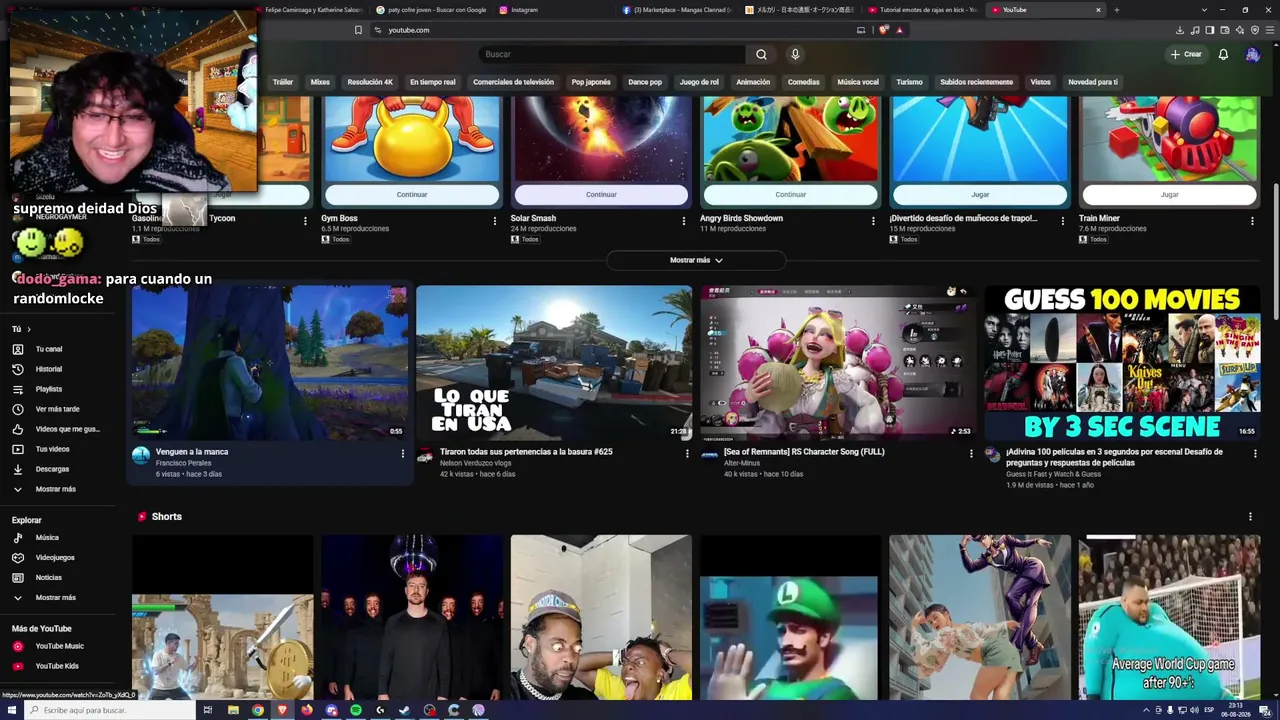This screenshot has height=720, width=1280.
Task: Select the Subidos recientemente filter chip
Action: coord(976,82)
